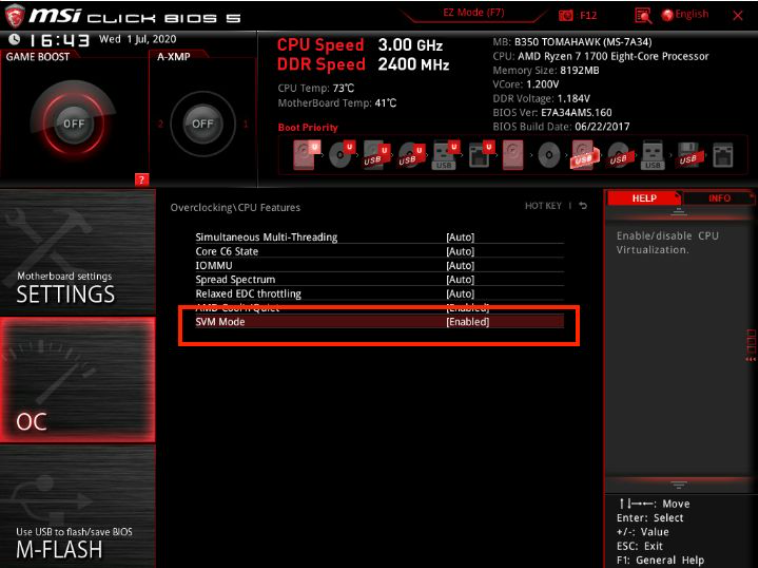Click the DDR Speed 2400 MHz readout
The width and height of the screenshot is (758, 568).
(364, 64)
